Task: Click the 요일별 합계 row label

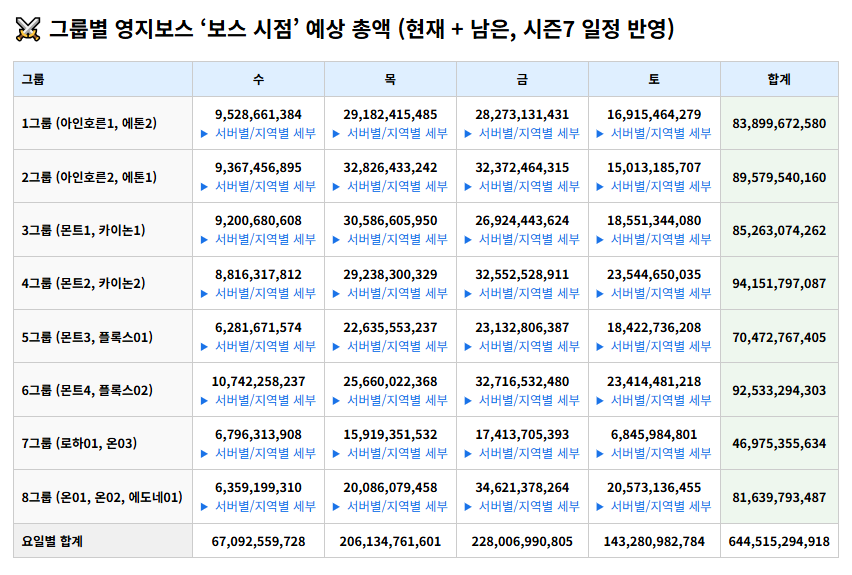Action: (52, 541)
